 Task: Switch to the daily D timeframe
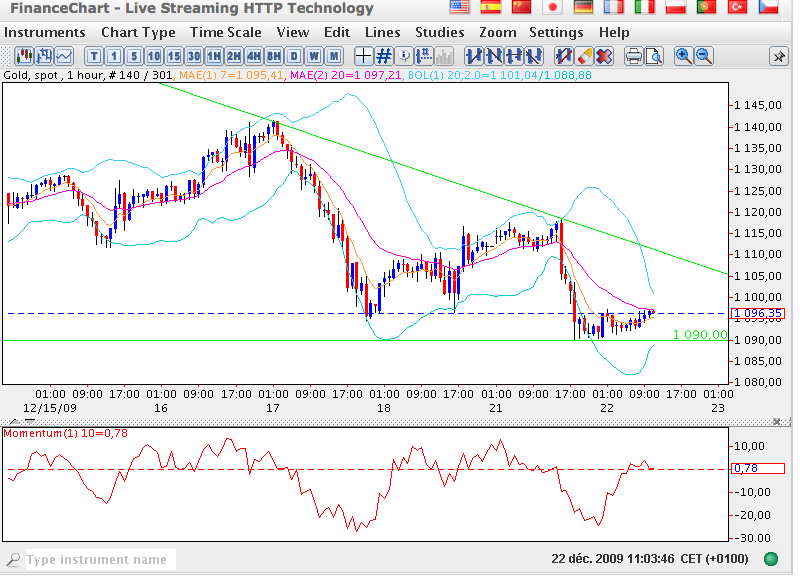(x=294, y=55)
